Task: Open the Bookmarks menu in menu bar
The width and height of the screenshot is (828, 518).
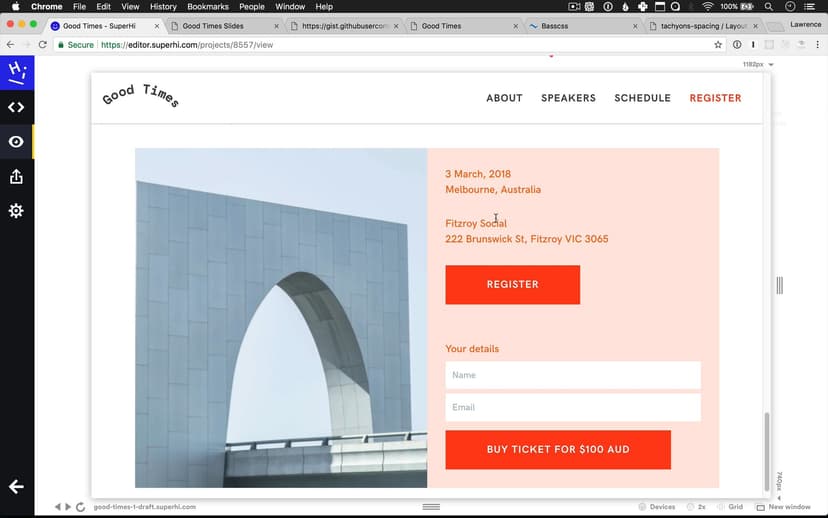Action: pos(207,7)
